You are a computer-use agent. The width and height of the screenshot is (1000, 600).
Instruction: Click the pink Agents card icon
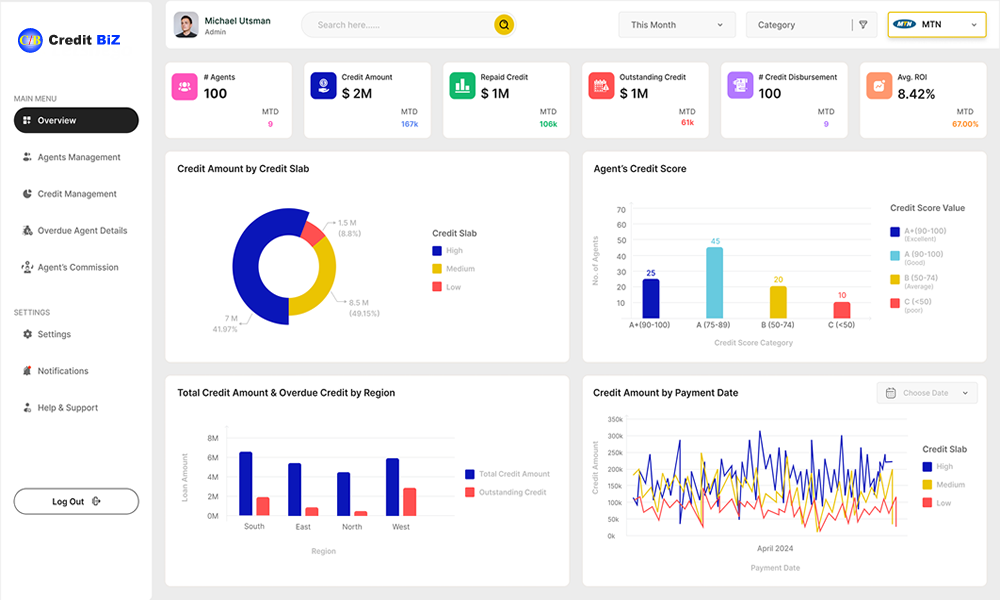click(x=184, y=86)
